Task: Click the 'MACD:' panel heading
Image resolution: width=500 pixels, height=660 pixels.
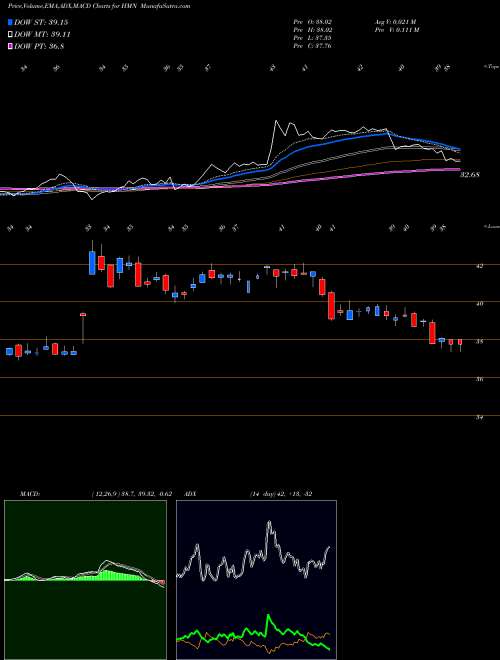Action: 29,493
